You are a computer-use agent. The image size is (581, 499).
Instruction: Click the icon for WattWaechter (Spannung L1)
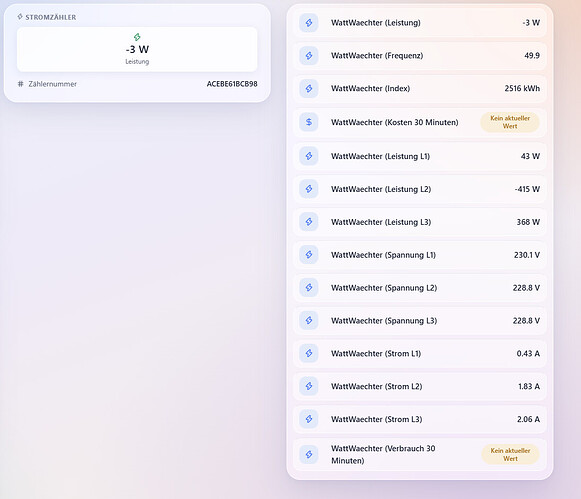tap(309, 255)
